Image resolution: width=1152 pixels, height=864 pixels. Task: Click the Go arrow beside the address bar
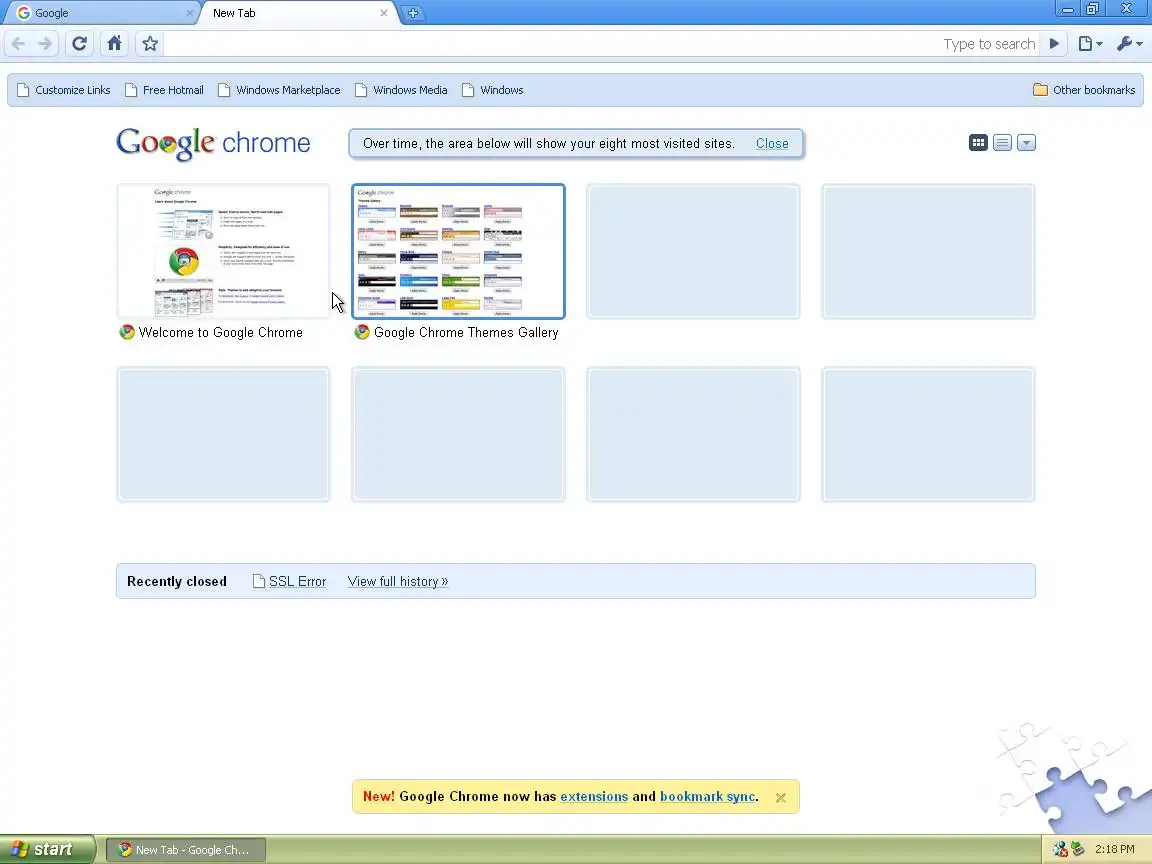[x=1054, y=44]
